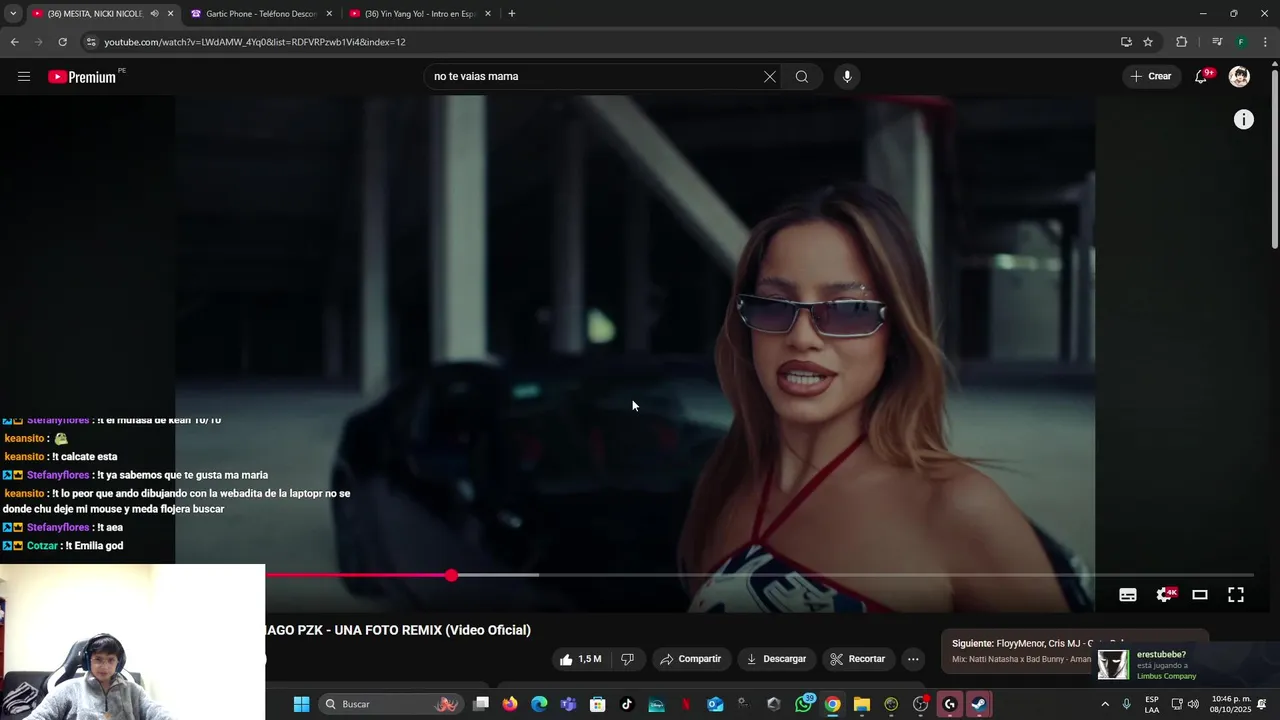
Task: Like the video with 1,5 M likes
Action: [x=581, y=659]
